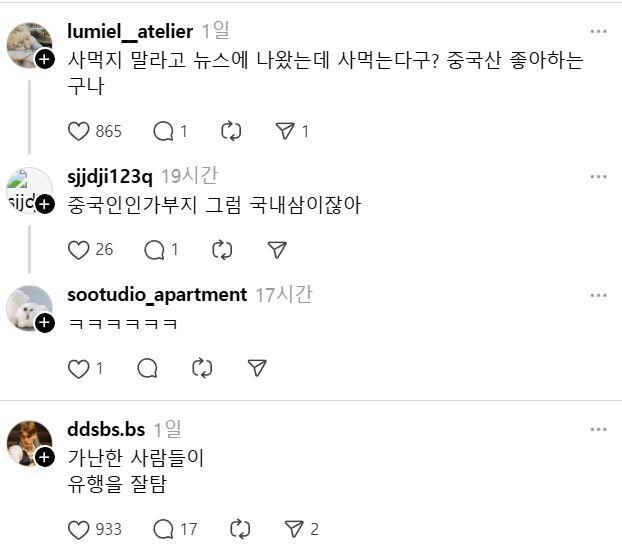Like ddsbs.bs's post with 933 likes
The width and height of the screenshot is (622, 555).
coord(79,529)
